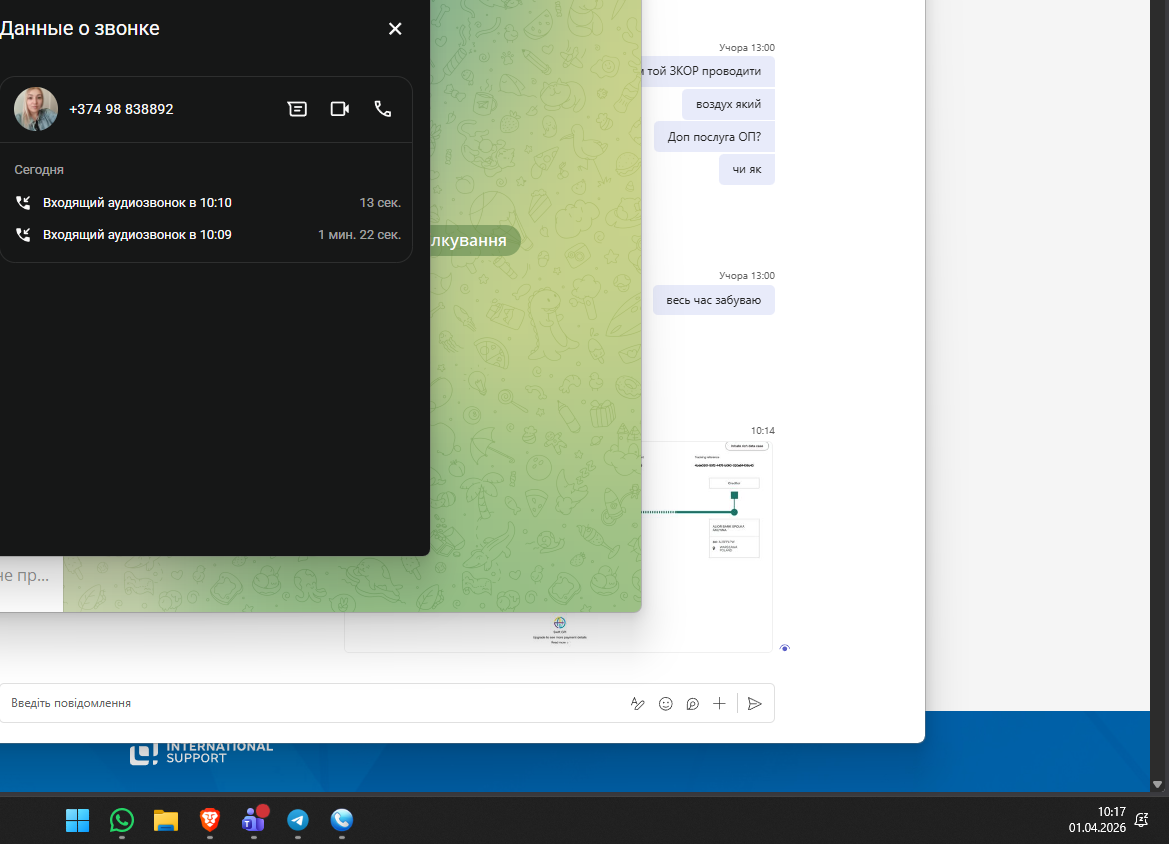Start video call with +374 98 838892
The image size is (1169, 844).
340,109
